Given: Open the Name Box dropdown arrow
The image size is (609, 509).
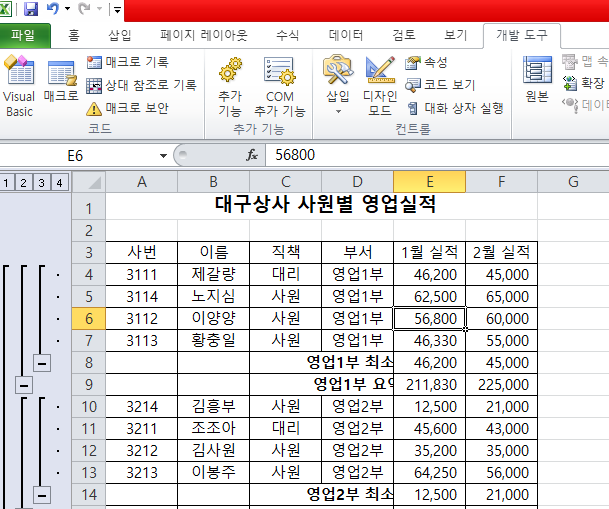Looking at the screenshot, I should [x=163, y=156].
